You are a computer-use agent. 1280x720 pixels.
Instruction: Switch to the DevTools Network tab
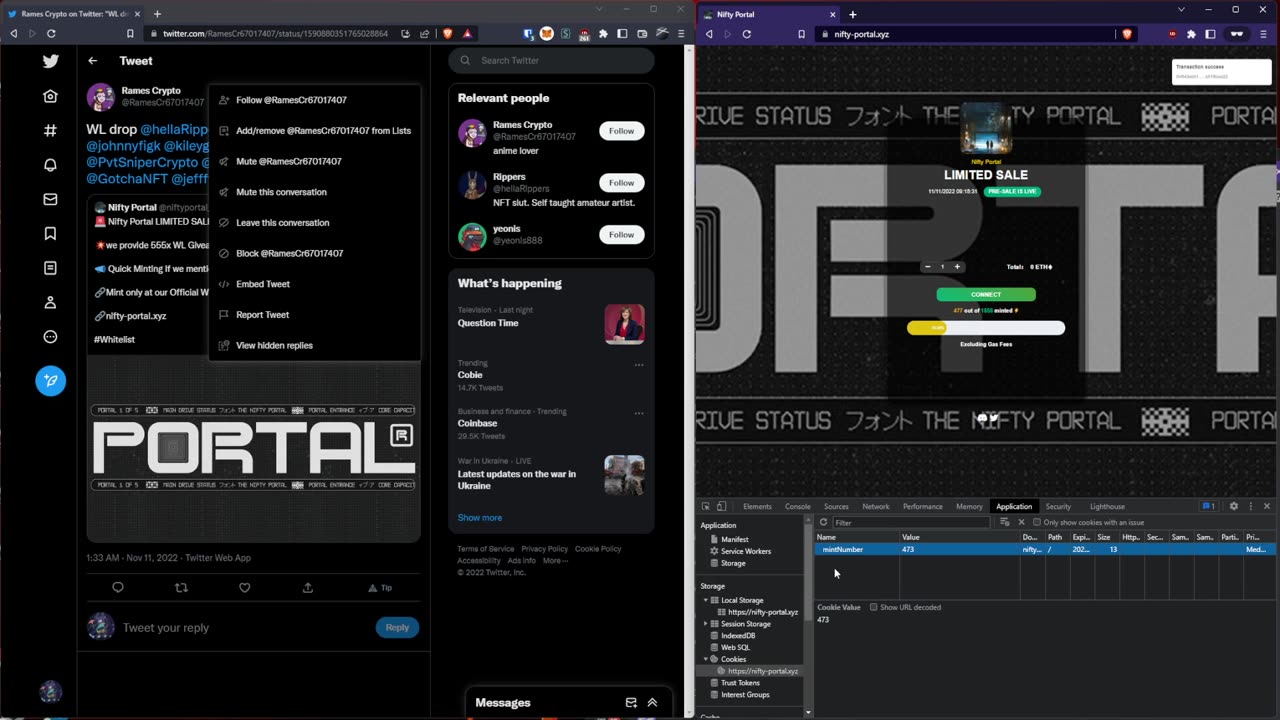tap(875, 507)
